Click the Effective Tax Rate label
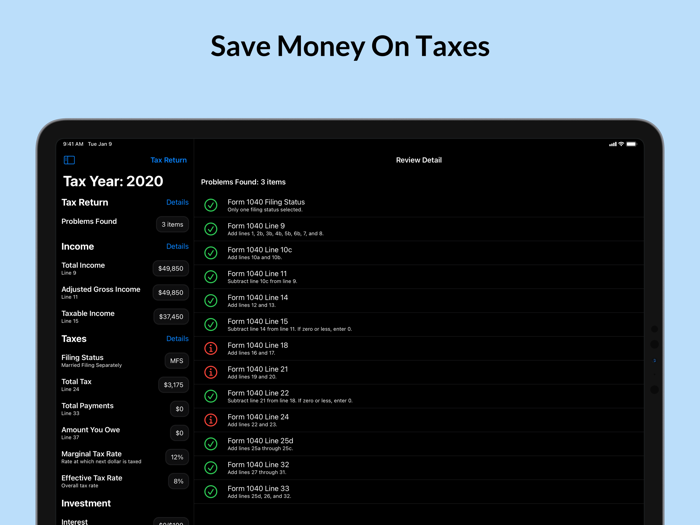700x525 pixels. coord(92,478)
